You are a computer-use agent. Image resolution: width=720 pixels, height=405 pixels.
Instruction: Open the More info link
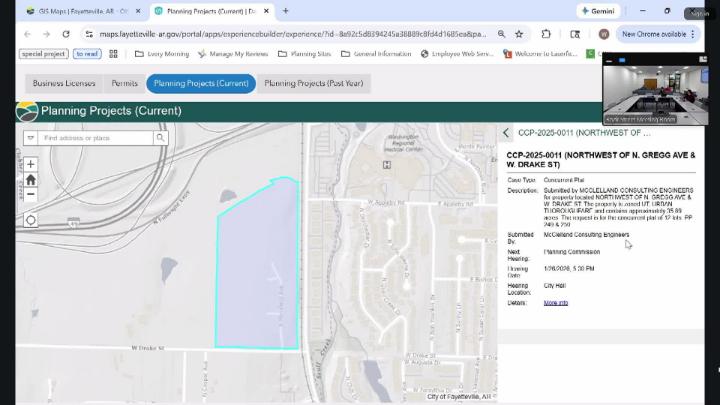tap(555, 302)
